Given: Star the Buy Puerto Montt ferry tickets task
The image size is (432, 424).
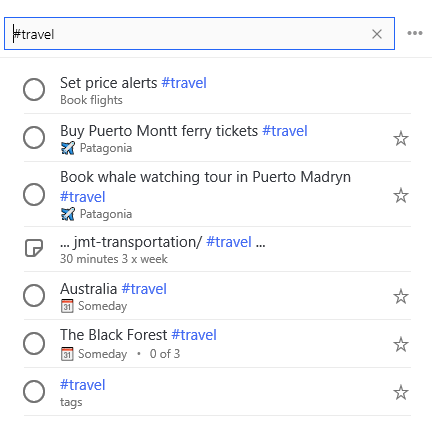Looking at the screenshot, I should point(401,138).
